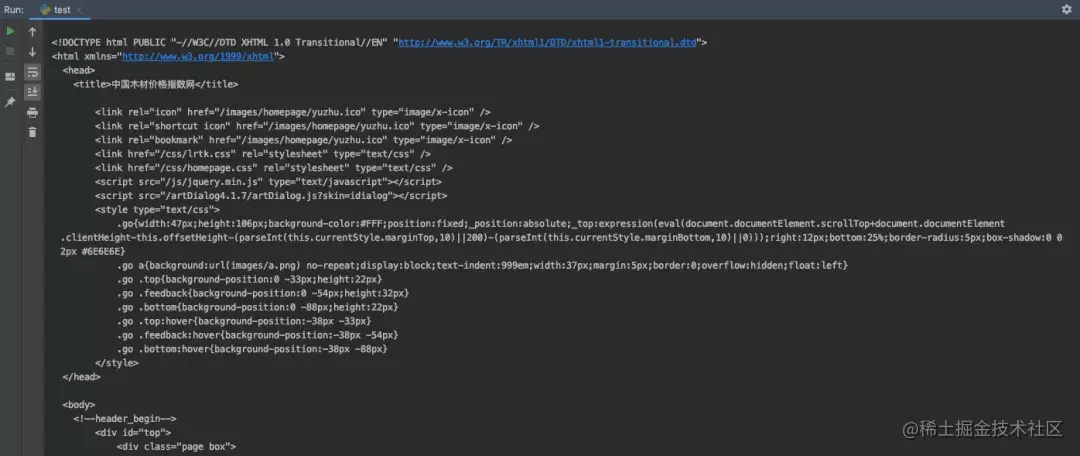Click the Up the Stack Trace arrow
Image resolution: width=1080 pixels, height=456 pixels.
coord(32,32)
